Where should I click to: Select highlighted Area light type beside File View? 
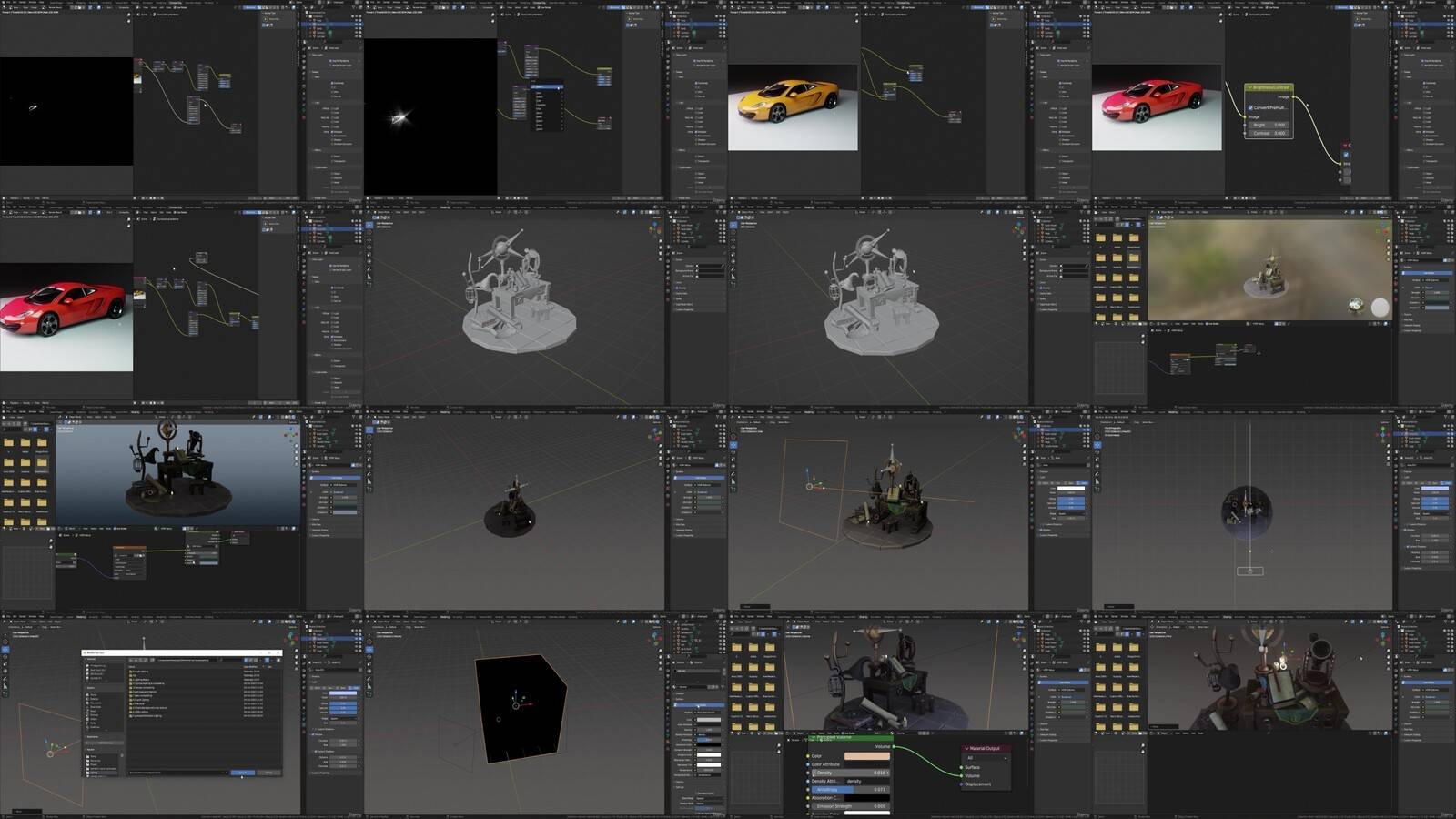point(356,688)
